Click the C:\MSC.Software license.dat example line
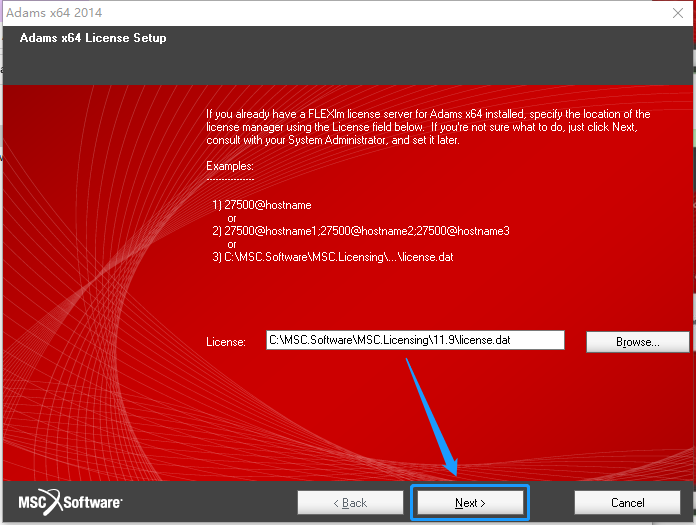This screenshot has width=696, height=525. click(x=333, y=257)
